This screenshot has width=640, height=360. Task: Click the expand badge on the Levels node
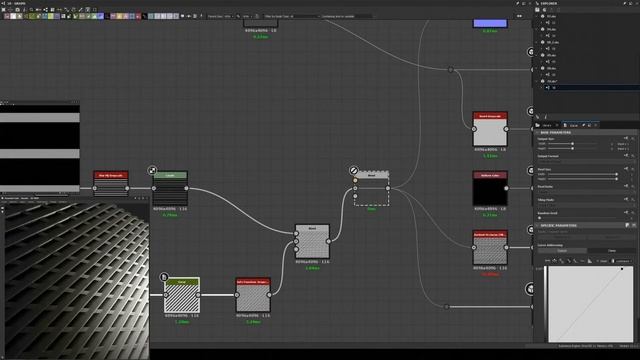pos(152,170)
